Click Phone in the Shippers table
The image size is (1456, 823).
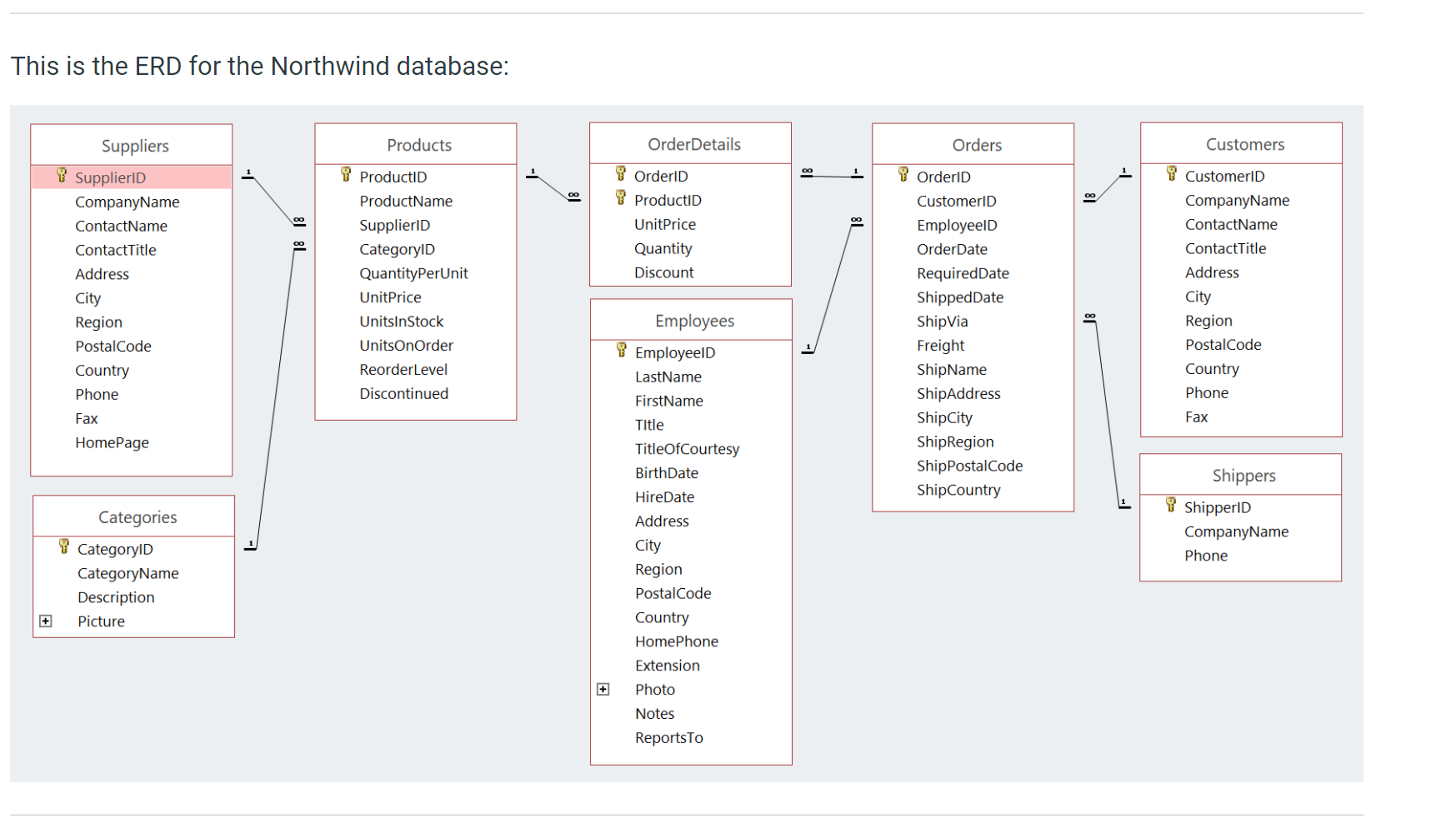click(1206, 556)
